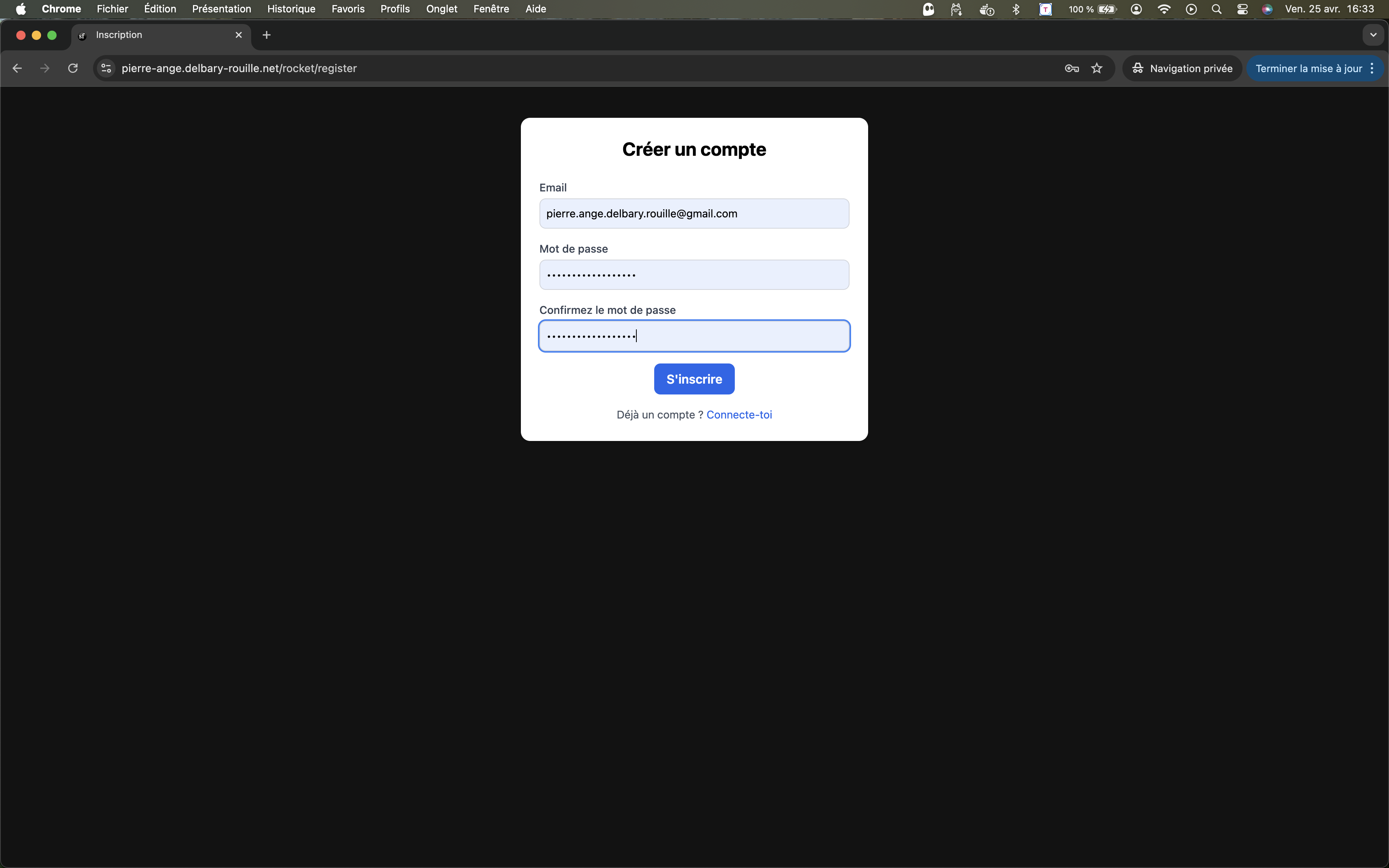
Task: Open Chrome's three-dot menu
Action: 1372,68
